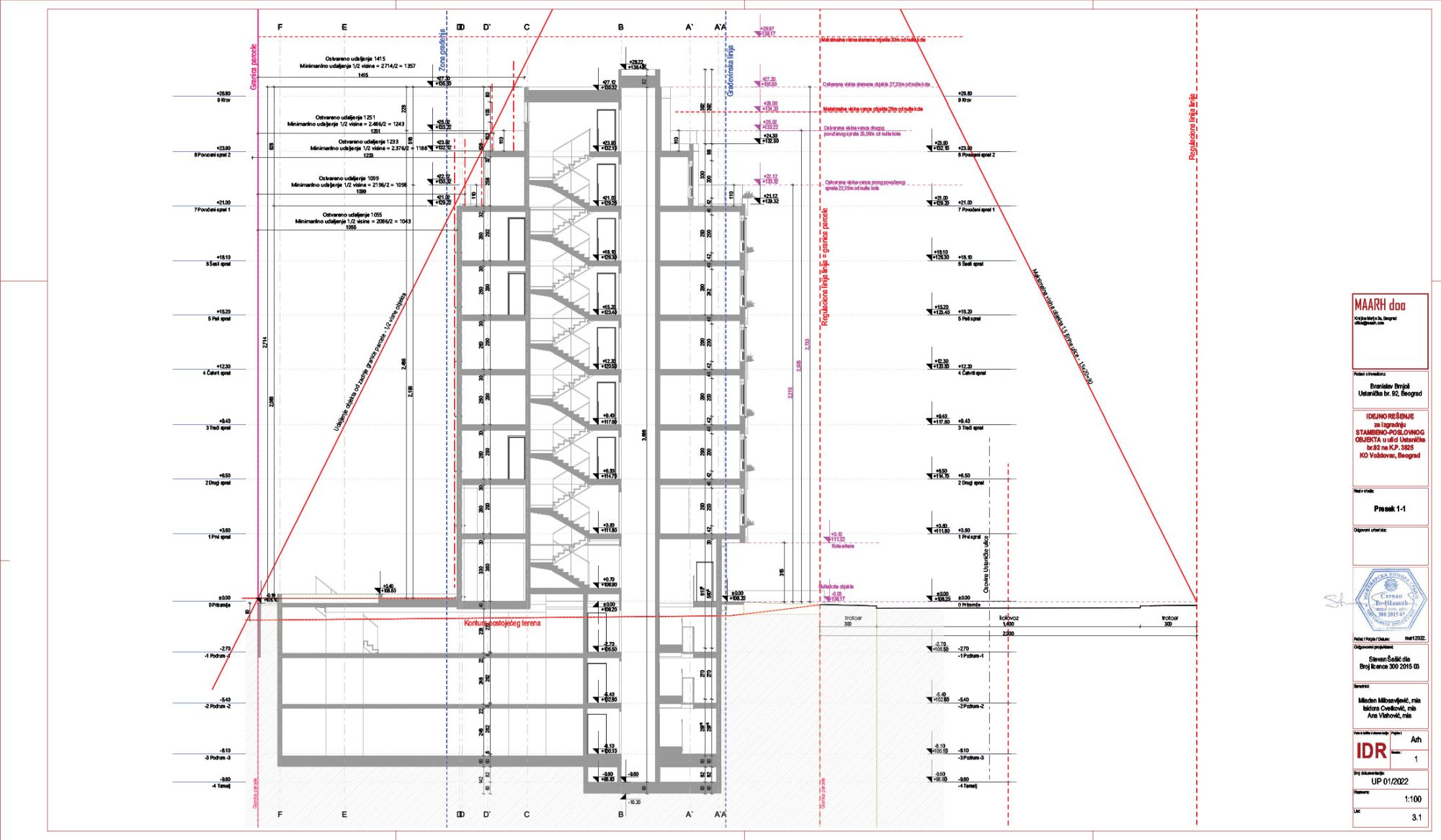Click the 'Kota erkera' magenta label

(842, 546)
